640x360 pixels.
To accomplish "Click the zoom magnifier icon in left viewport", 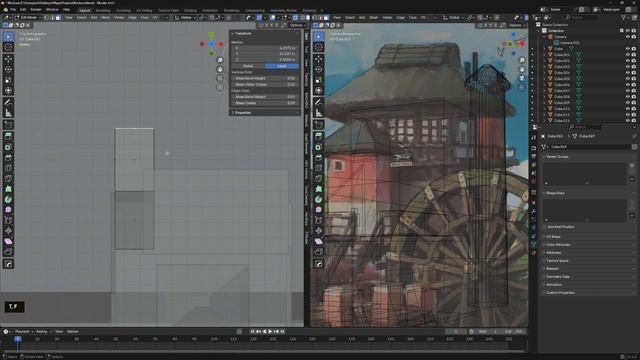I will tap(220, 60).
